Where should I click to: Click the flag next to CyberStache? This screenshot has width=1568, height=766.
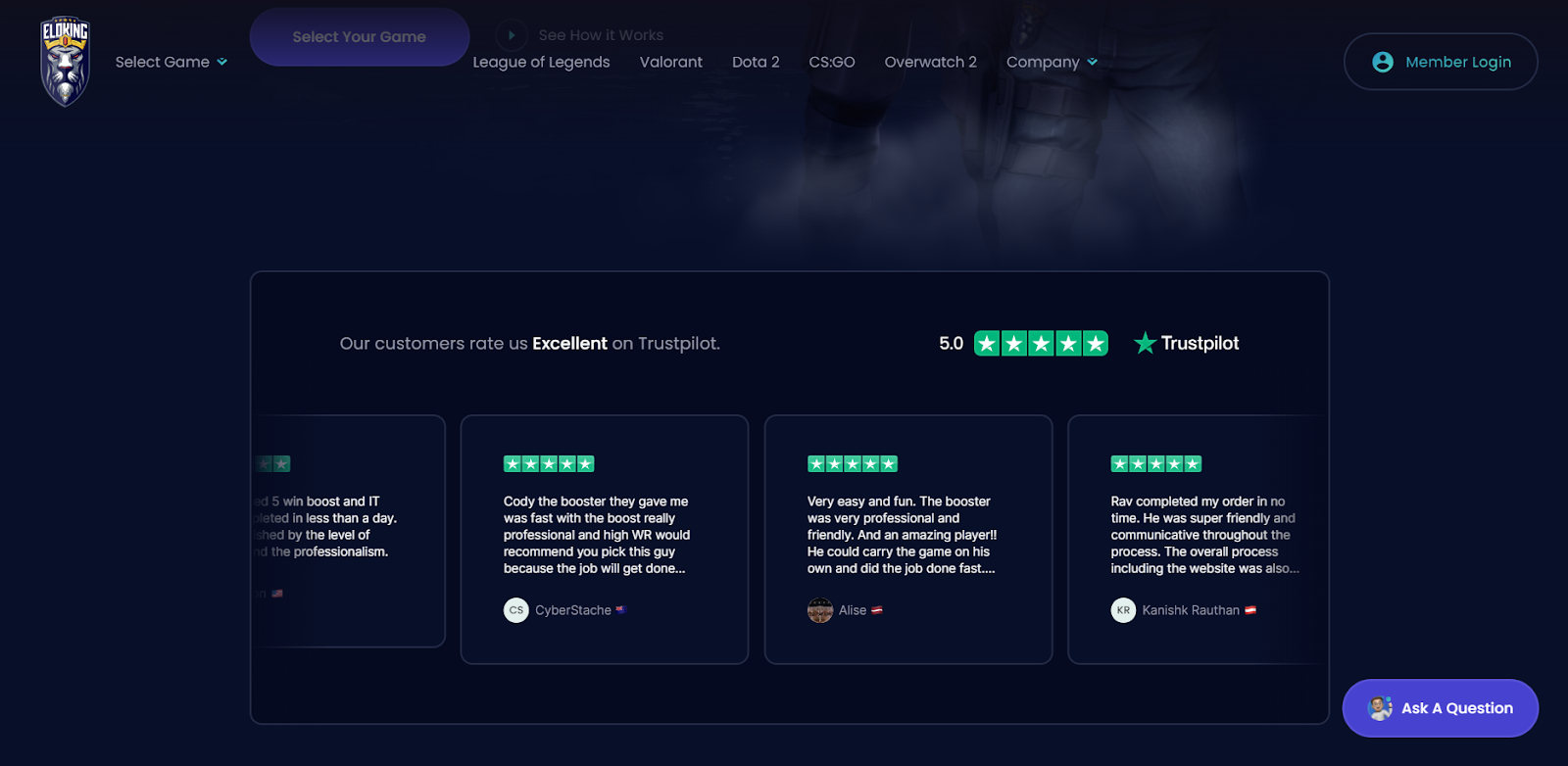click(620, 609)
